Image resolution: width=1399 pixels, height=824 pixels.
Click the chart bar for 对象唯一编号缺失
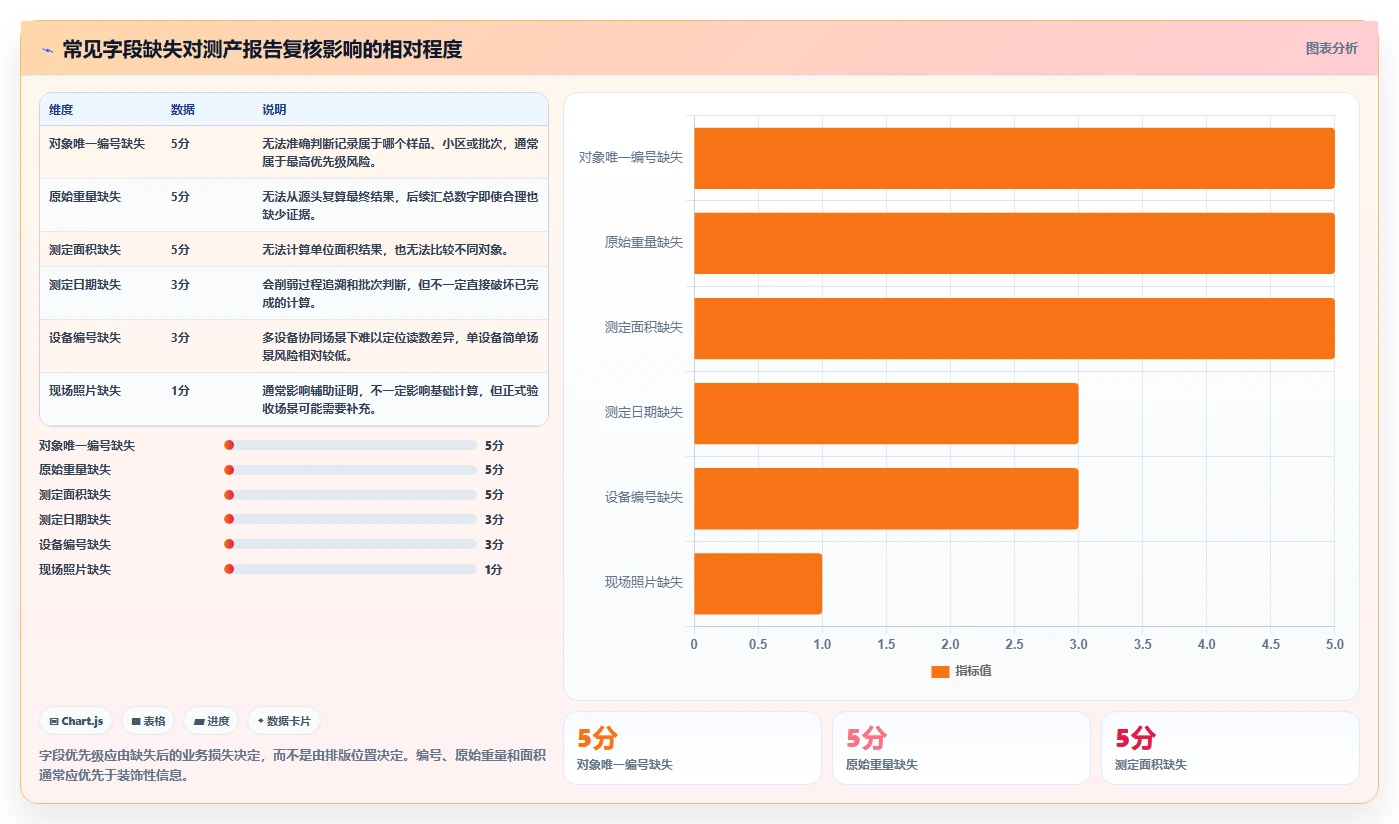coord(1014,158)
